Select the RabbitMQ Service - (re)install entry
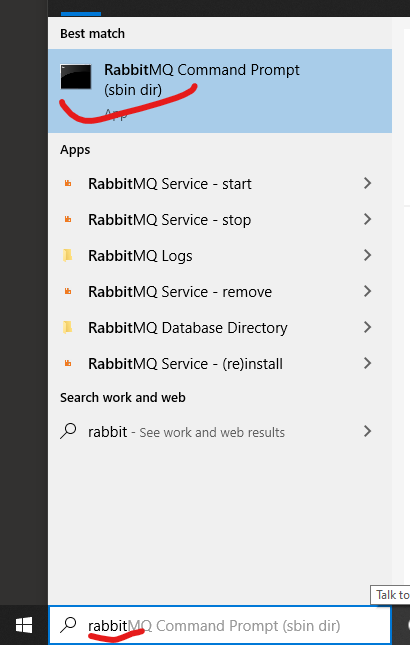Image resolution: width=410 pixels, height=645 pixels. (x=220, y=364)
